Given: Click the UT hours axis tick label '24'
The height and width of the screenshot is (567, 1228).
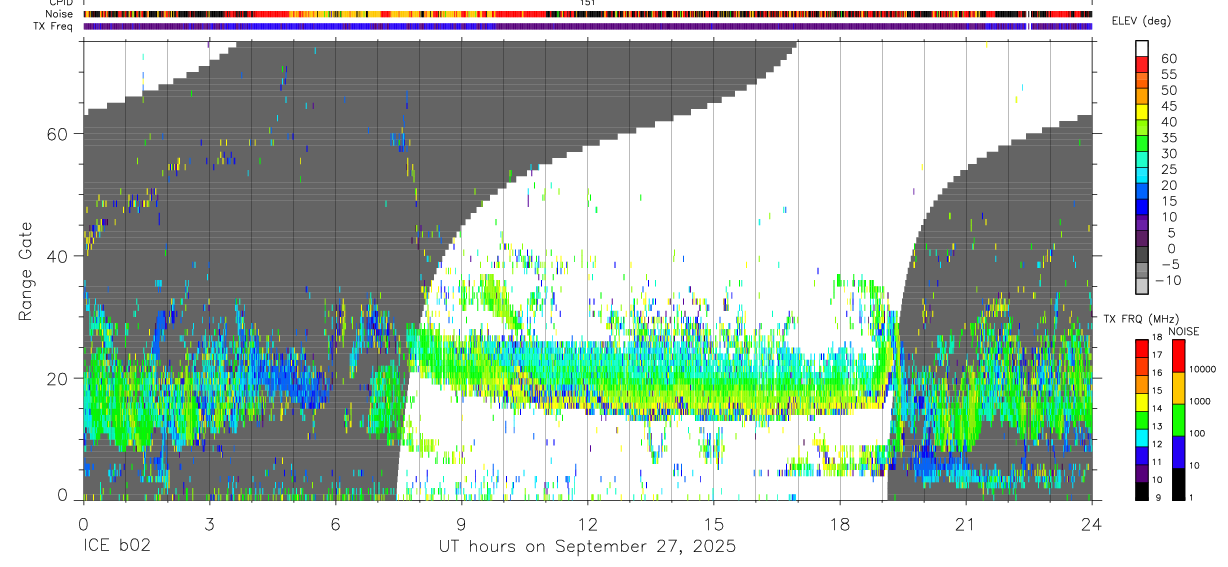Looking at the screenshot, I should (x=1091, y=524).
